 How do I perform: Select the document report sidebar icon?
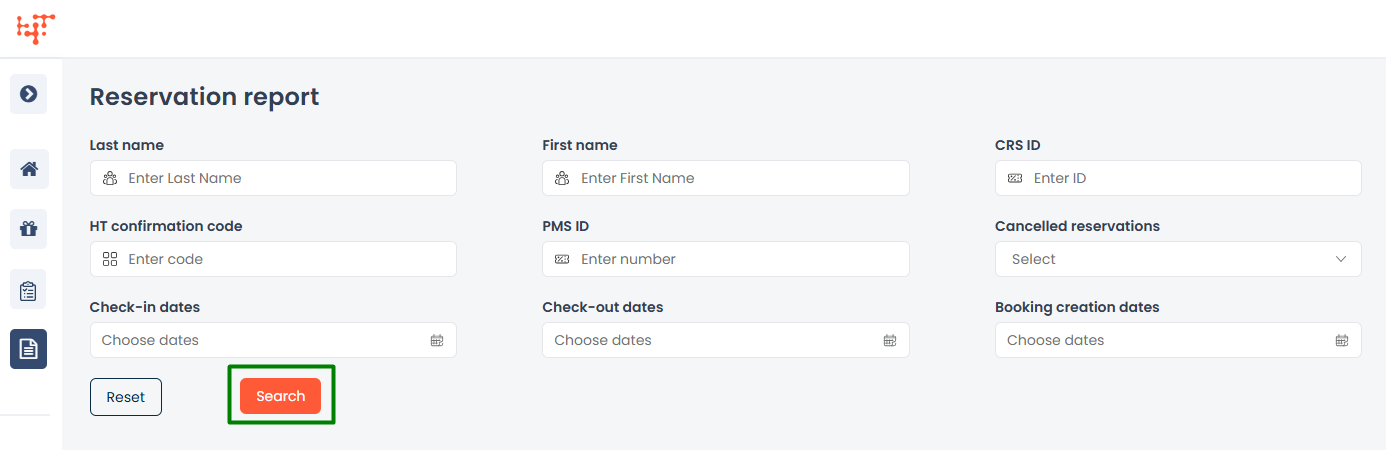[x=28, y=349]
